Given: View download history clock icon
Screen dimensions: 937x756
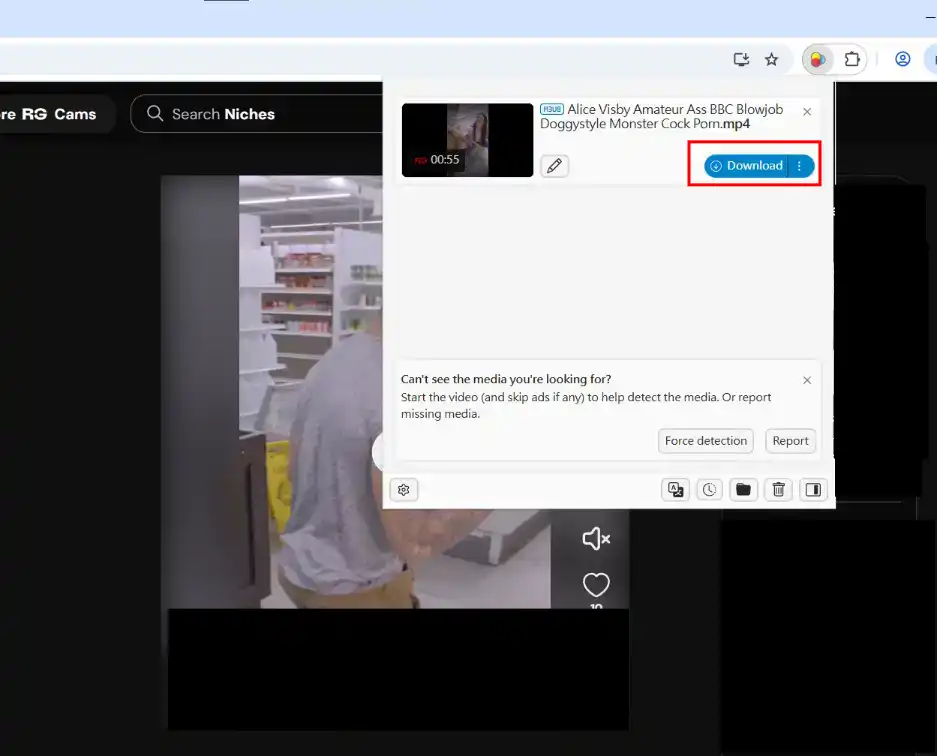Looking at the screenshot, I should tap(709, 489).
